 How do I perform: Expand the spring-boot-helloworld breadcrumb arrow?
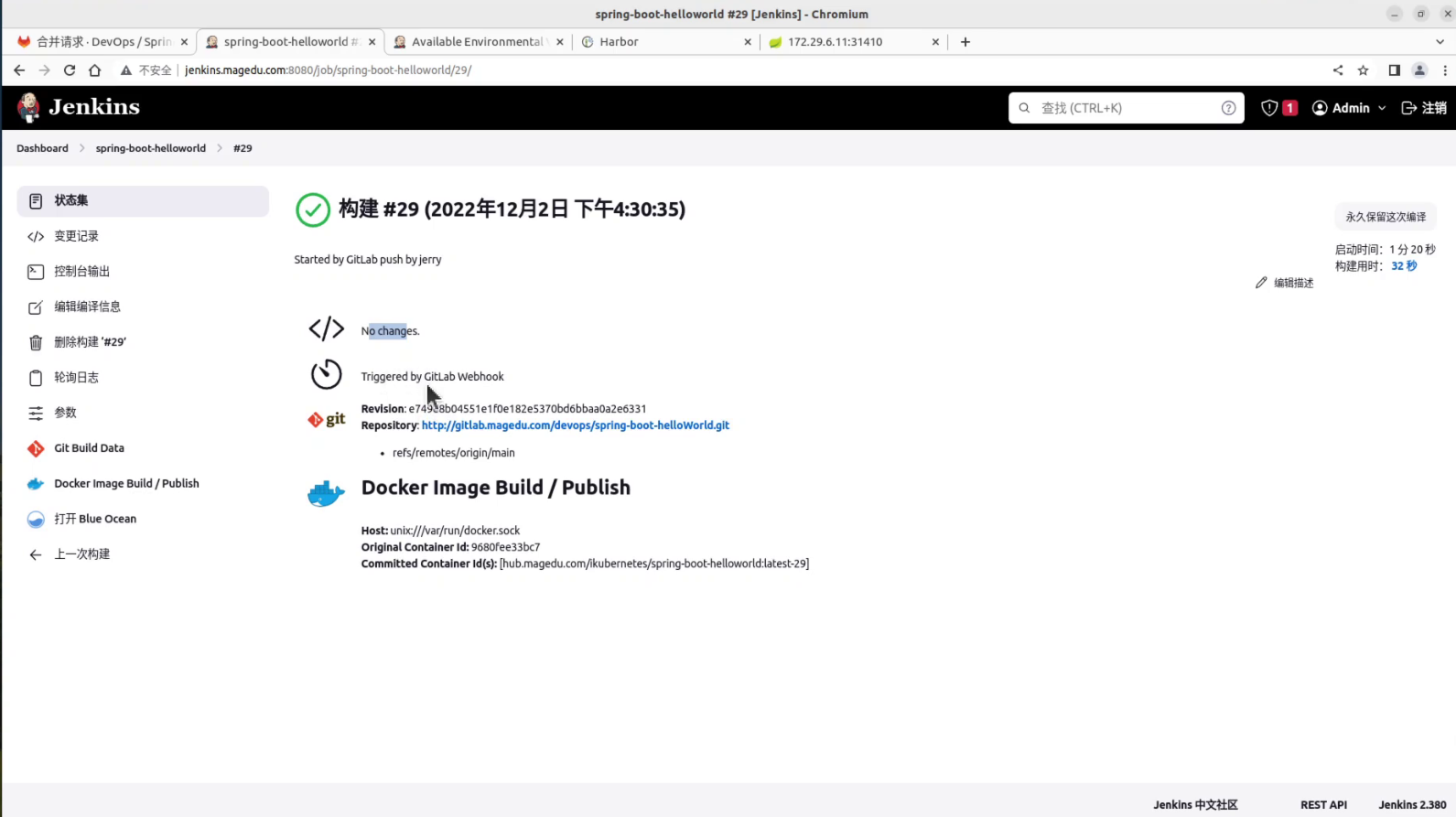pyautogui.click(x=220, y=148)
